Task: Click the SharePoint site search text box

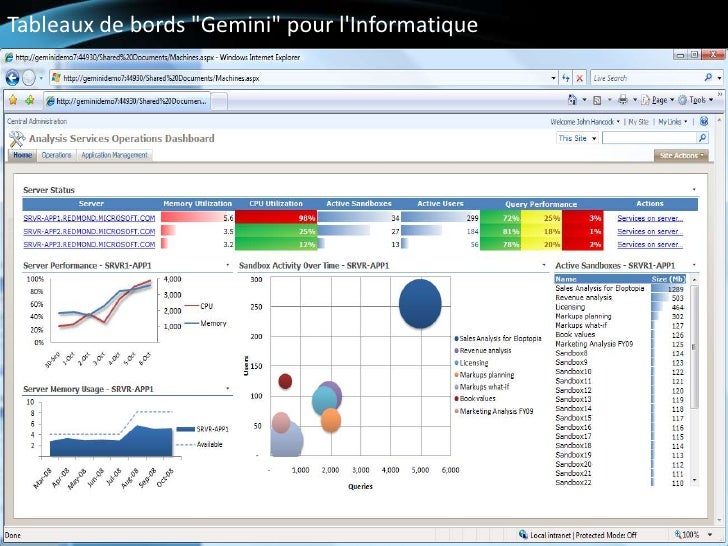Action: click(x=649, y=137)
